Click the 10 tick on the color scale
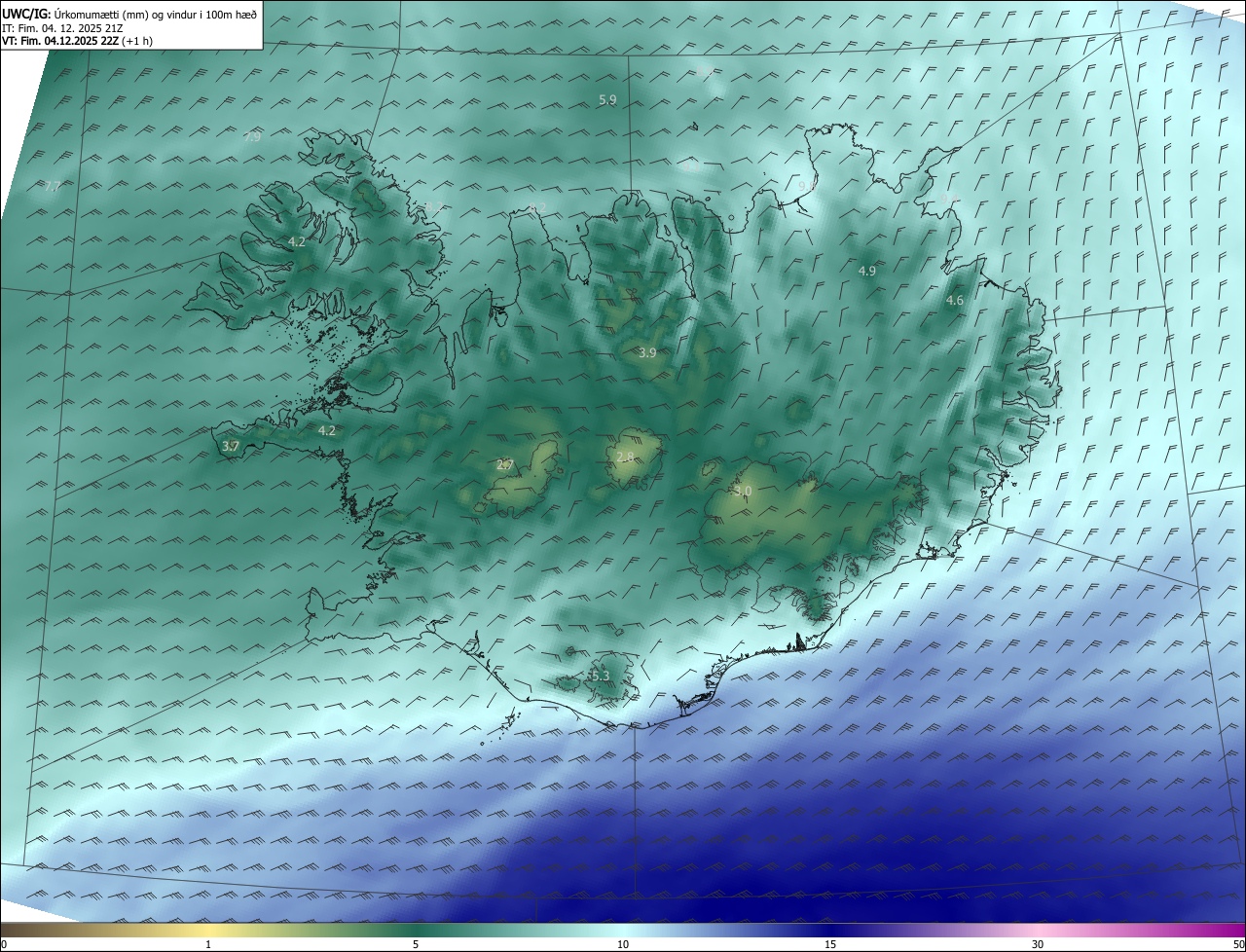 (x=623, y=944)
